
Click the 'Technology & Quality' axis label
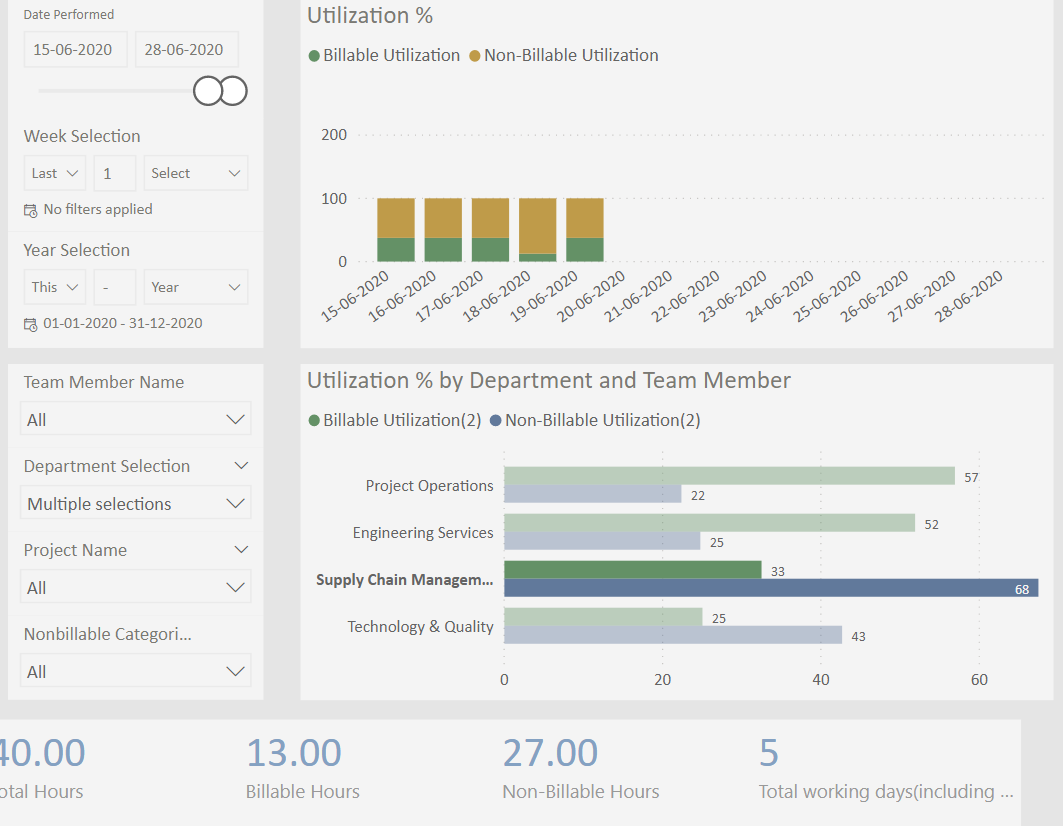pos(420,627)
